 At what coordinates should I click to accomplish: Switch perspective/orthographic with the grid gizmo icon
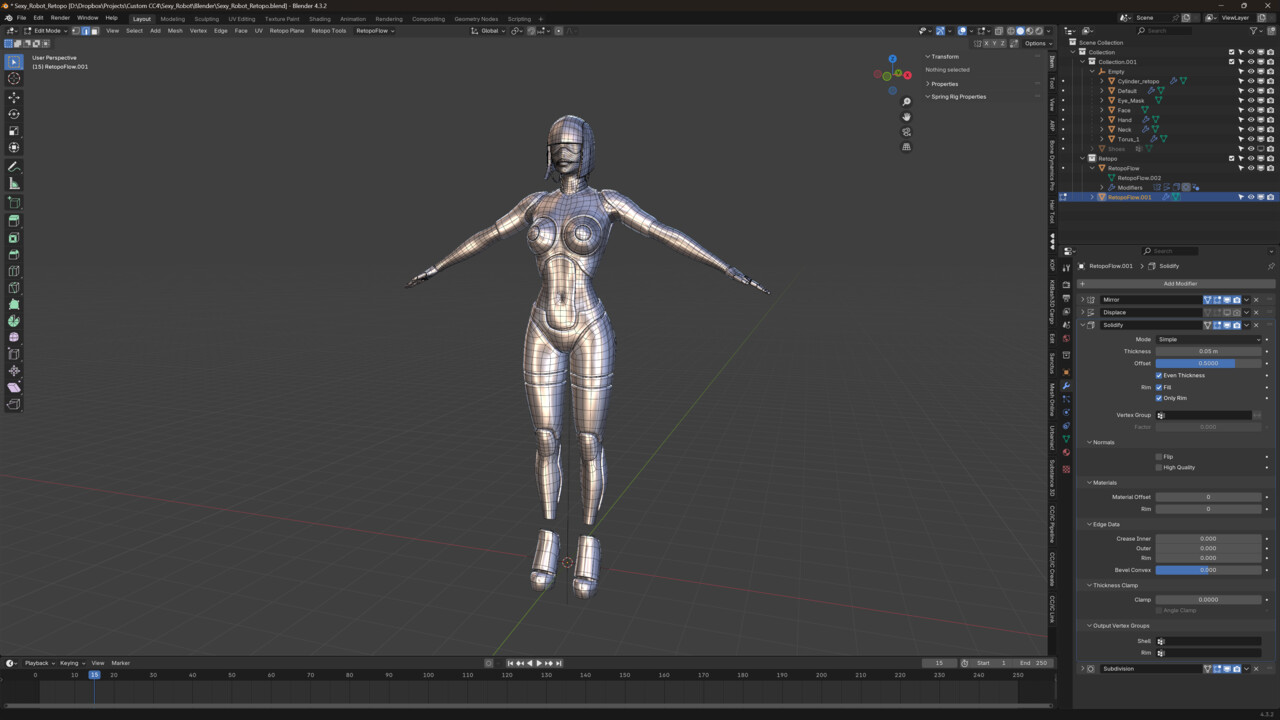tap(906, 147)
